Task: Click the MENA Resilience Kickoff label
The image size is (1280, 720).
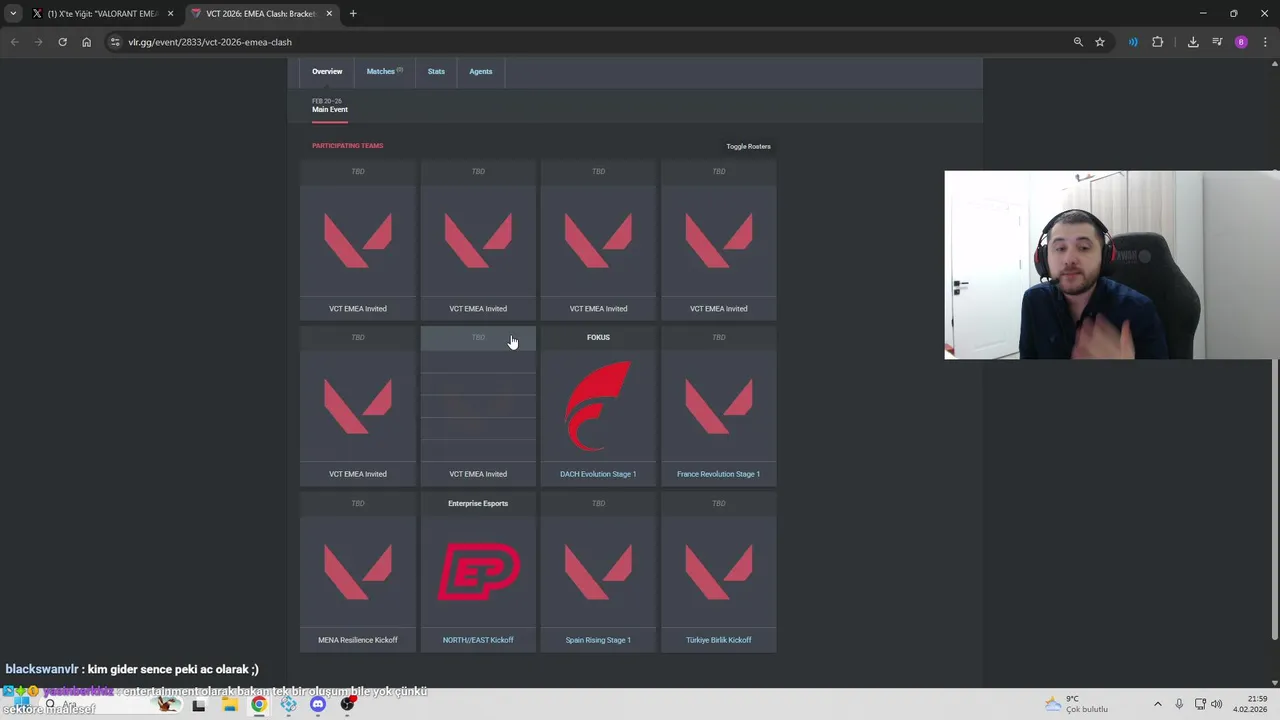Action: 358,640
